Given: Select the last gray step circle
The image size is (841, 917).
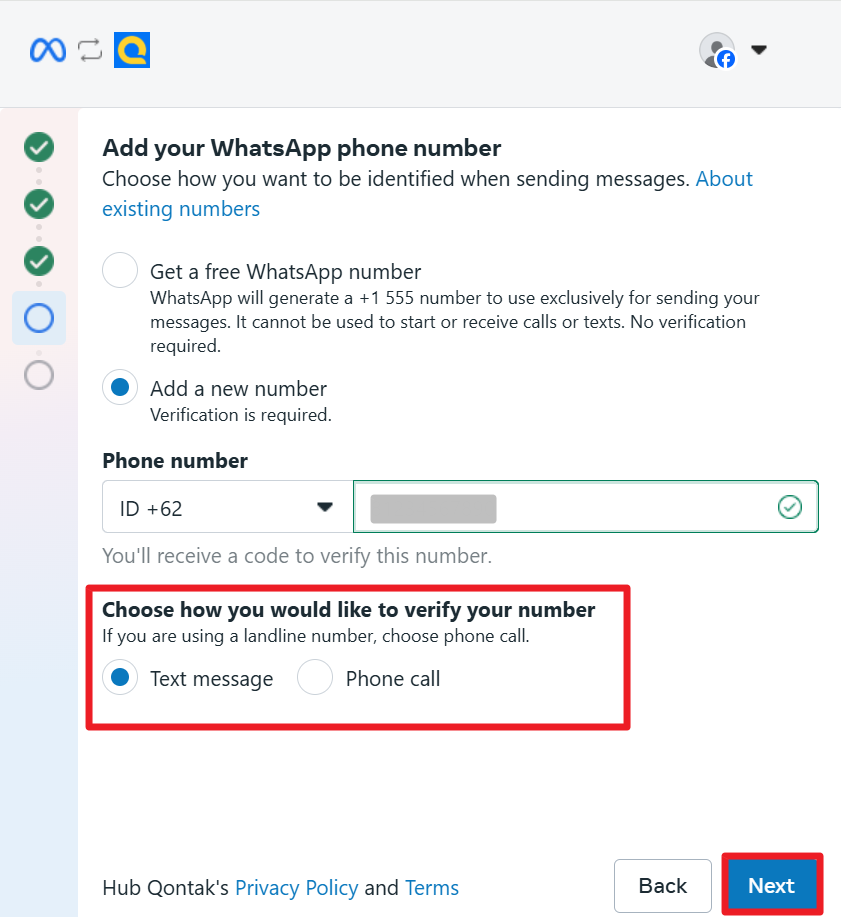Looking at the screenshot, I should pos(39,375).
